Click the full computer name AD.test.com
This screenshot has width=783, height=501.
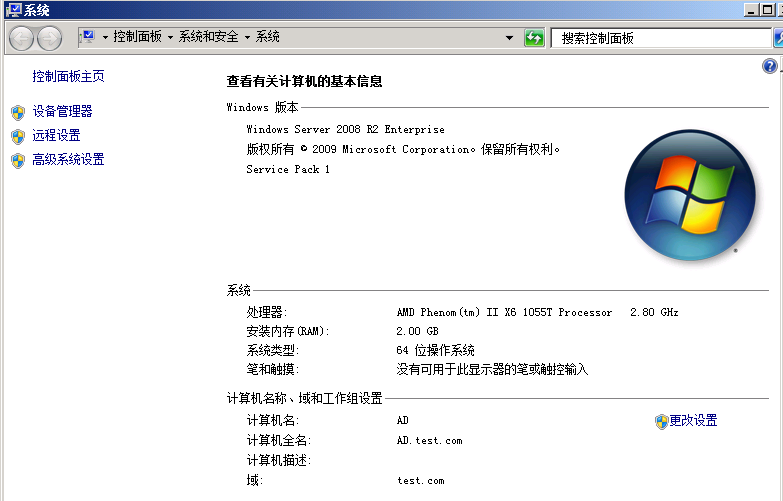429,441
